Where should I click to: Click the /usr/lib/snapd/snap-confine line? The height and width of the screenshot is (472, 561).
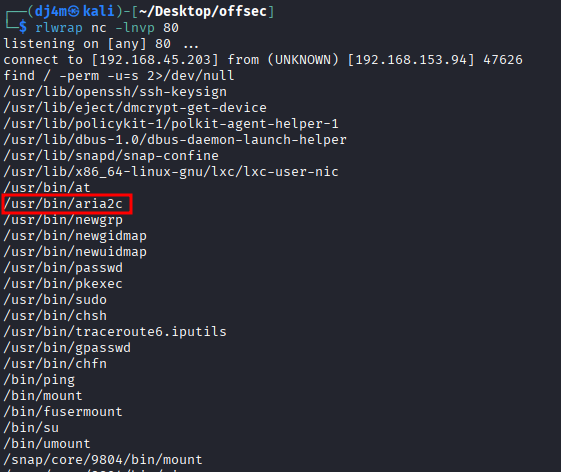coord(111,156)
